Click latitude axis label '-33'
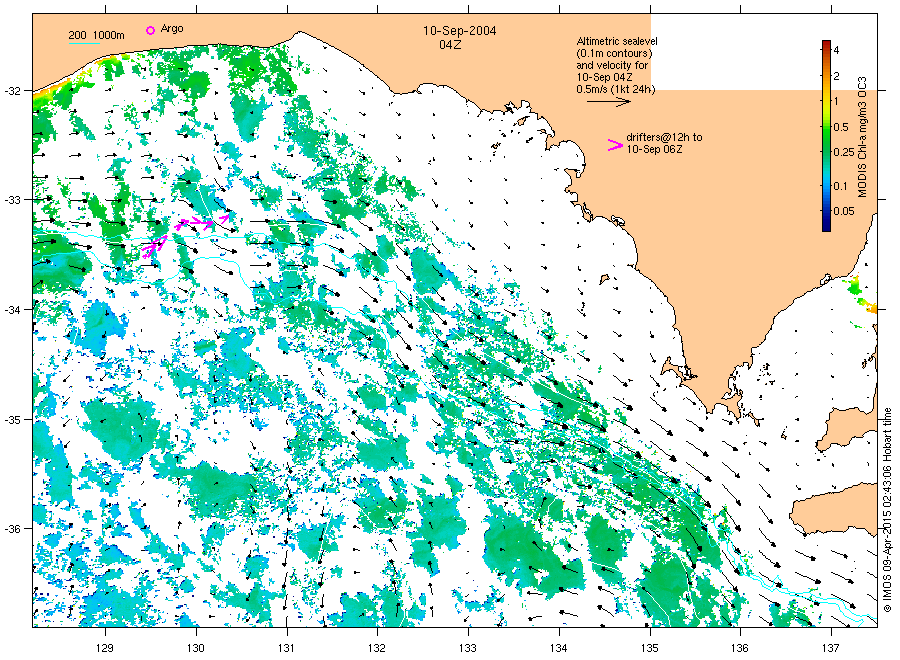The width and height of the screenshot is (900, 660). [x=13, y=200]
